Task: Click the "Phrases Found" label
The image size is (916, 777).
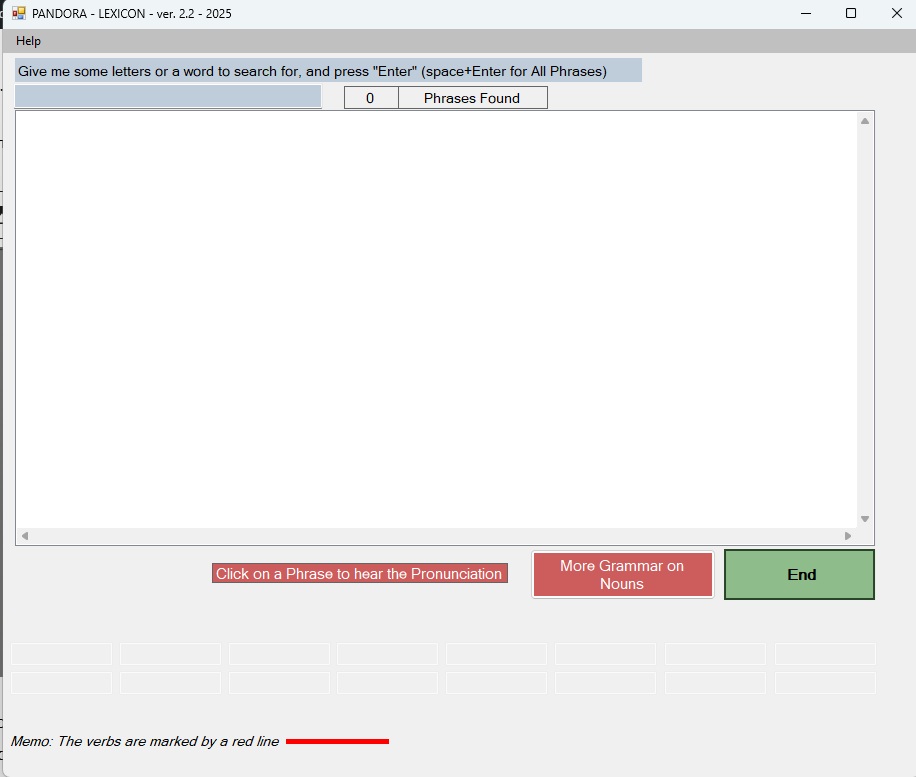Action: [x=472, y=98]
